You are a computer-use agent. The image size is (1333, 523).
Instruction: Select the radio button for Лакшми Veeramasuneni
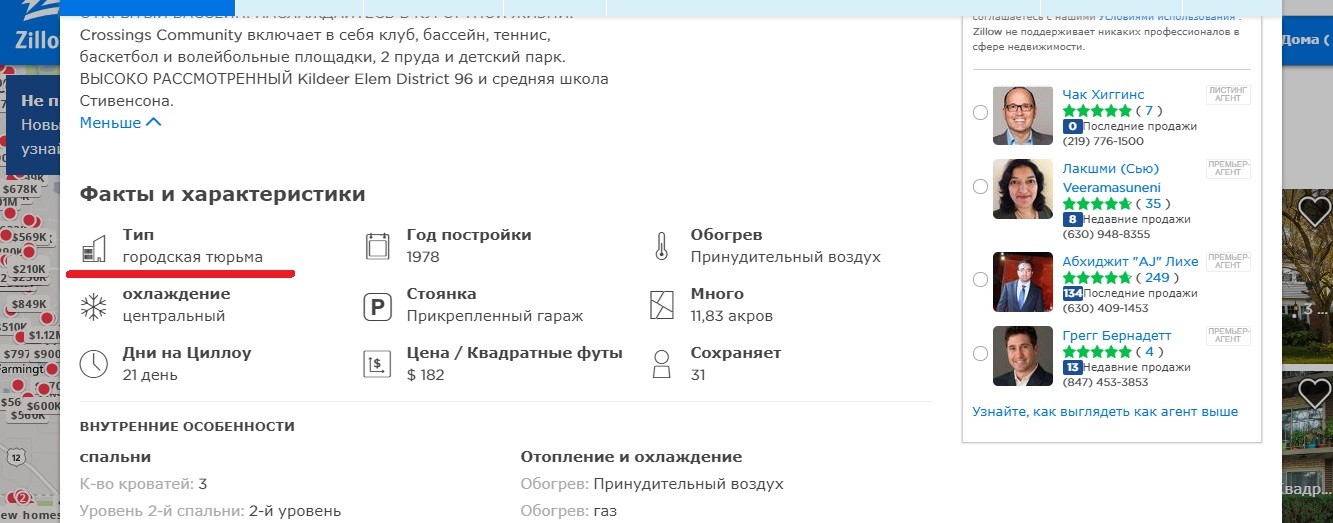click(980, 187)
